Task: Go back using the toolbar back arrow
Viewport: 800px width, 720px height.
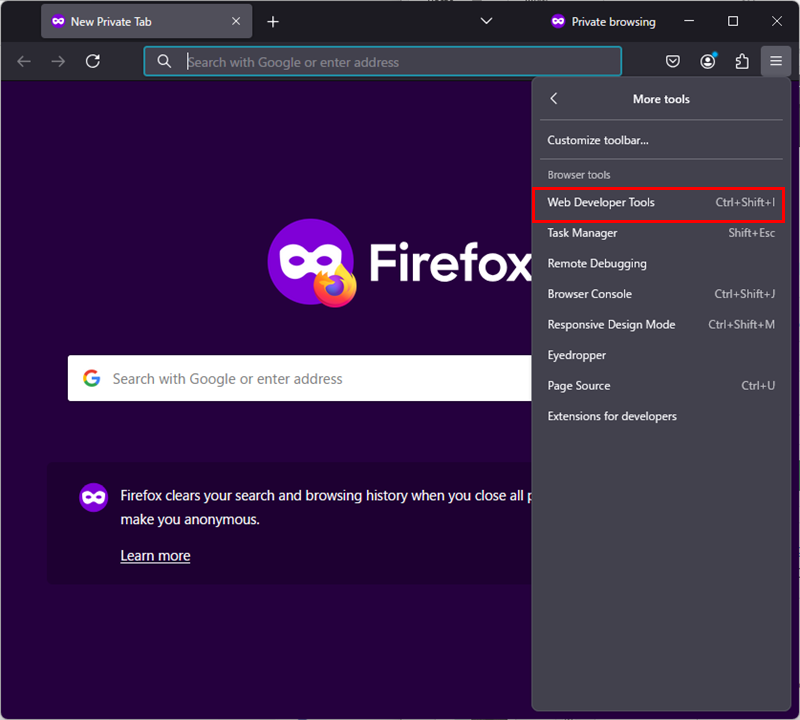Action: point(24,62)
